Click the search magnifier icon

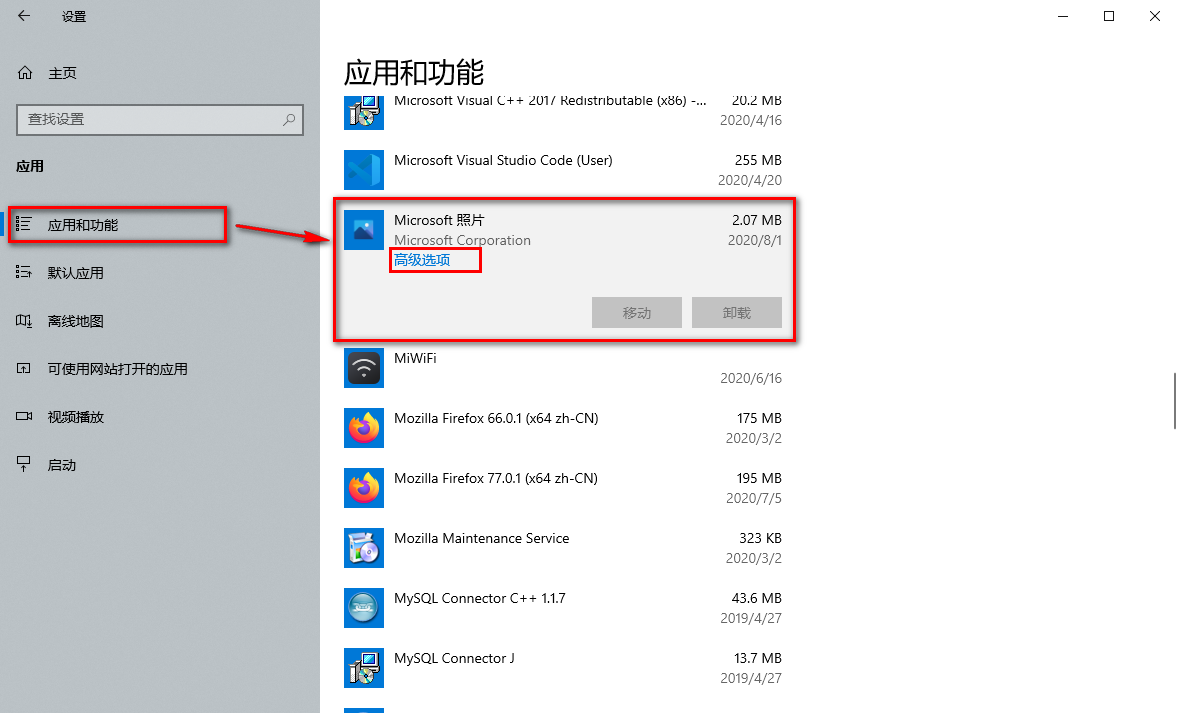[x=289, y=119]
